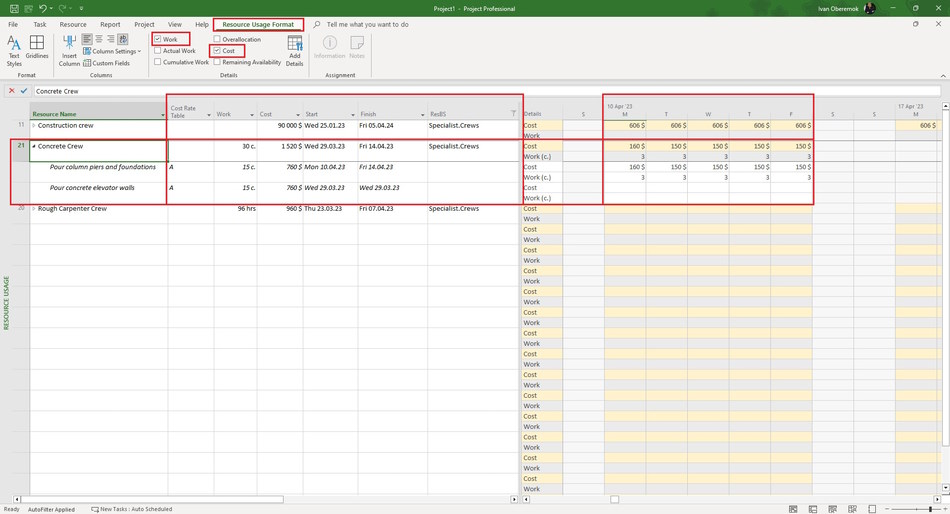Click the Tell me what you want to do box
This screenshot has height=514, width=950.
pyautogui.click(x=367, y=24)
